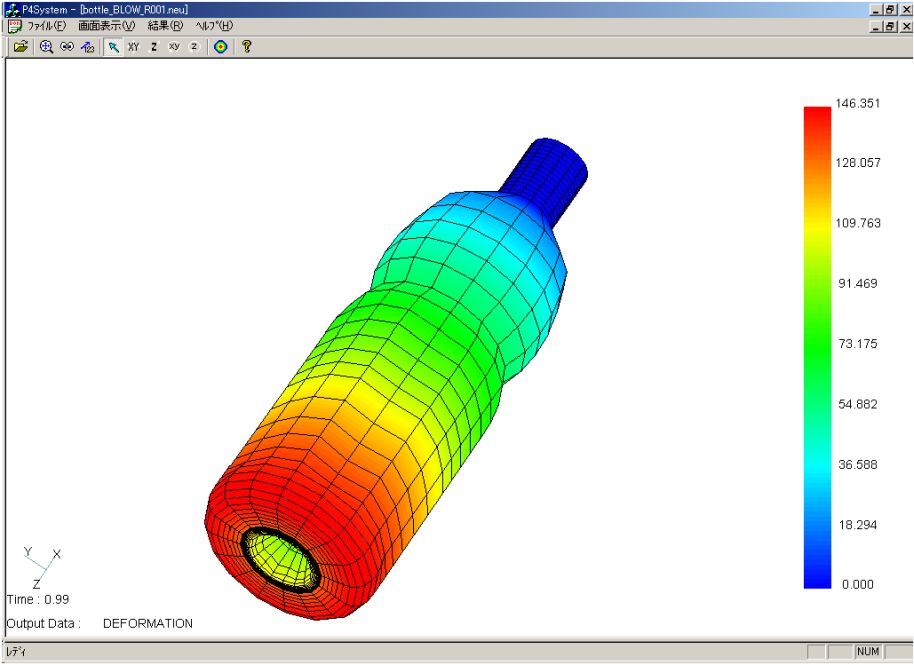Click the document icon beside the ファイル menu
Image resolution: width=914 pixels, height=665 pixels.
coord(15,26)
